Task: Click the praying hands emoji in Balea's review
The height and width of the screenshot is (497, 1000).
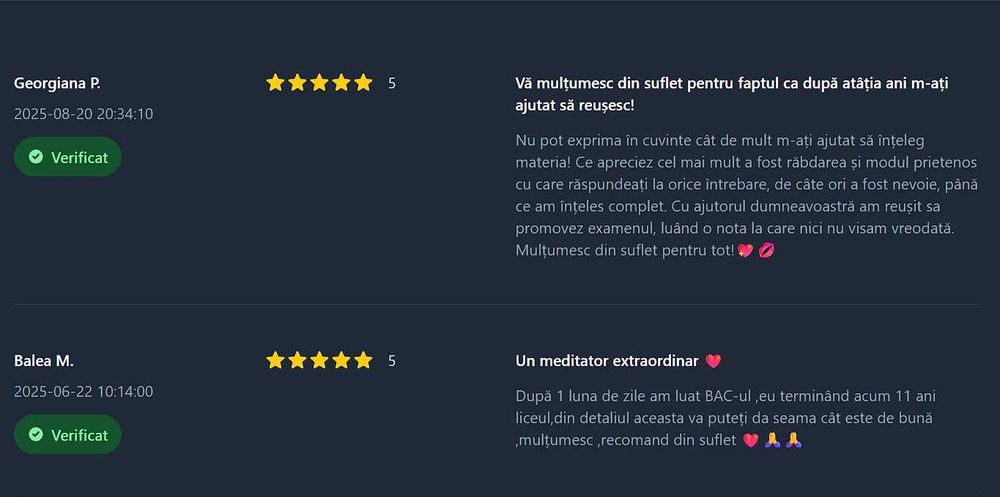Action: (x=773, y=440)
